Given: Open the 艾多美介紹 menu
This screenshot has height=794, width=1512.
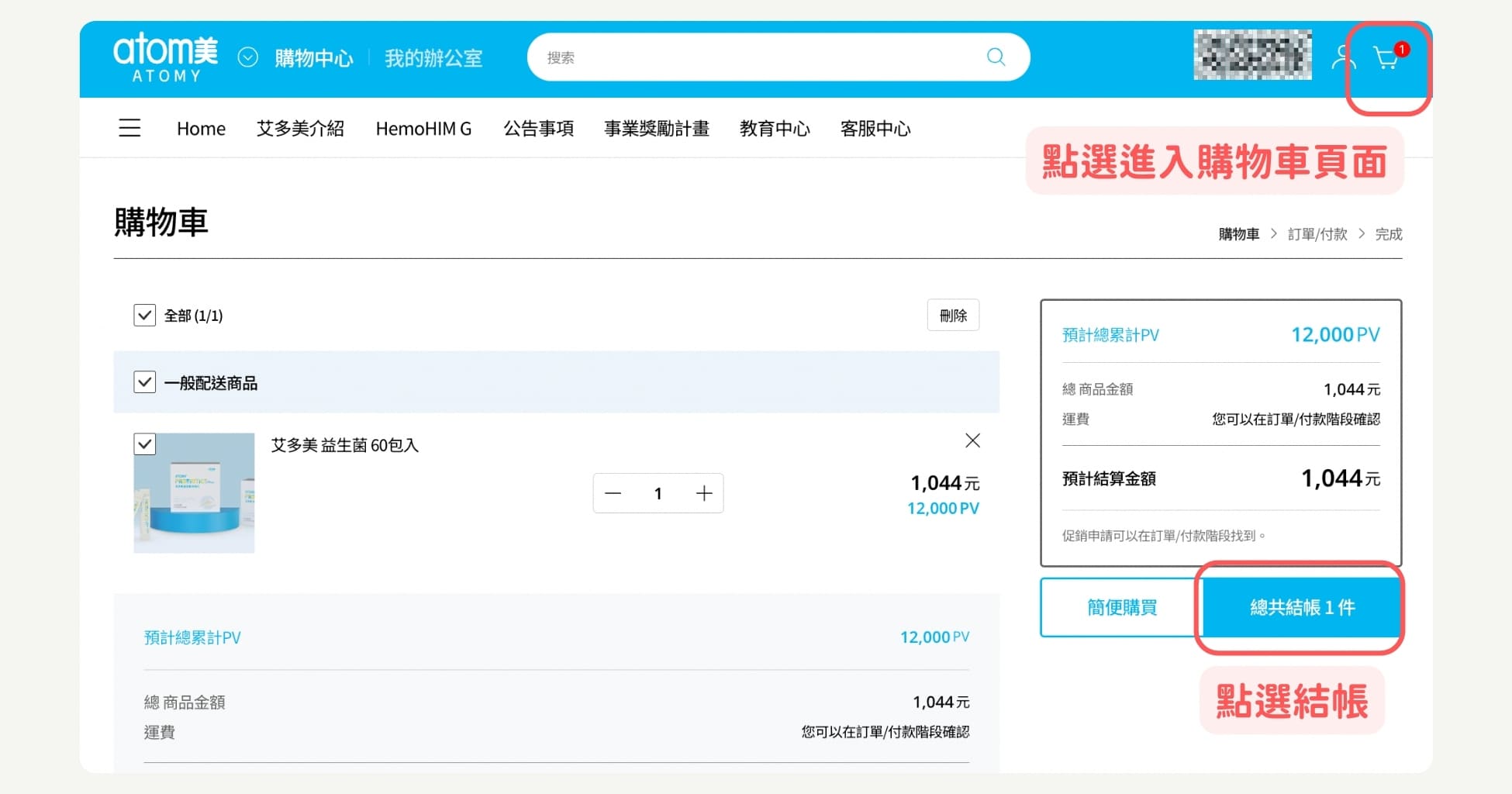Looking at the screenshot, I should pos(300,129).
